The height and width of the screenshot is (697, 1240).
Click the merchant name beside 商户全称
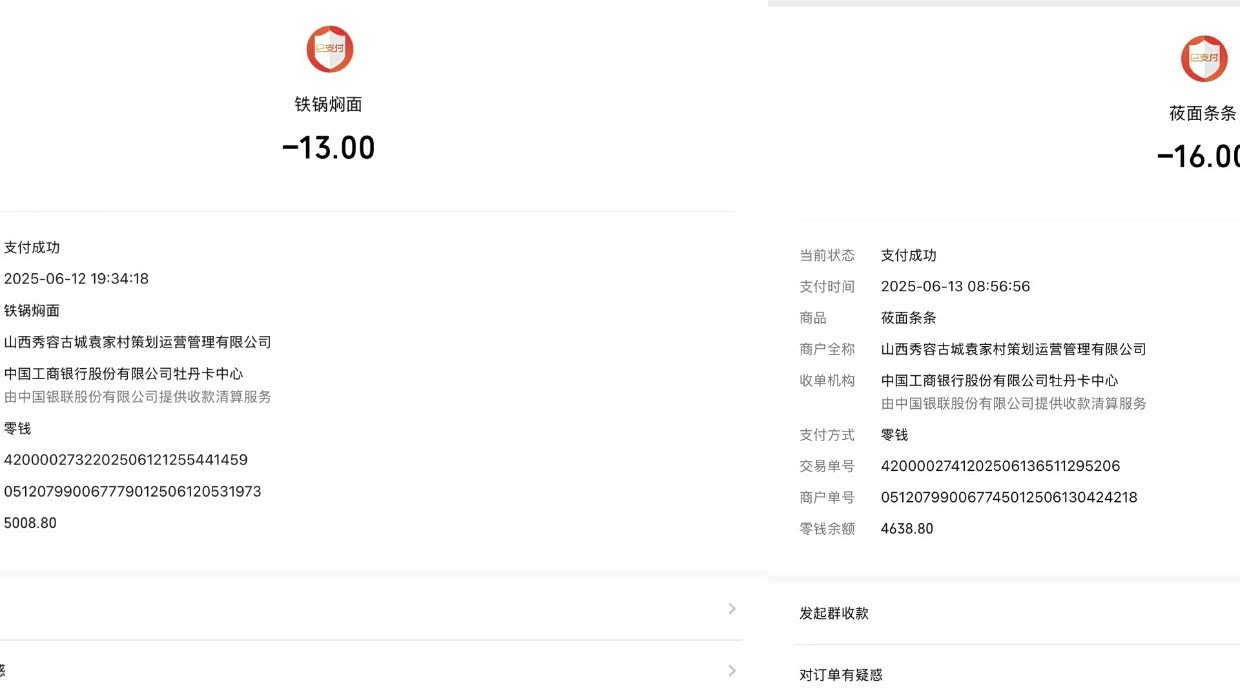coord(1013,349)
